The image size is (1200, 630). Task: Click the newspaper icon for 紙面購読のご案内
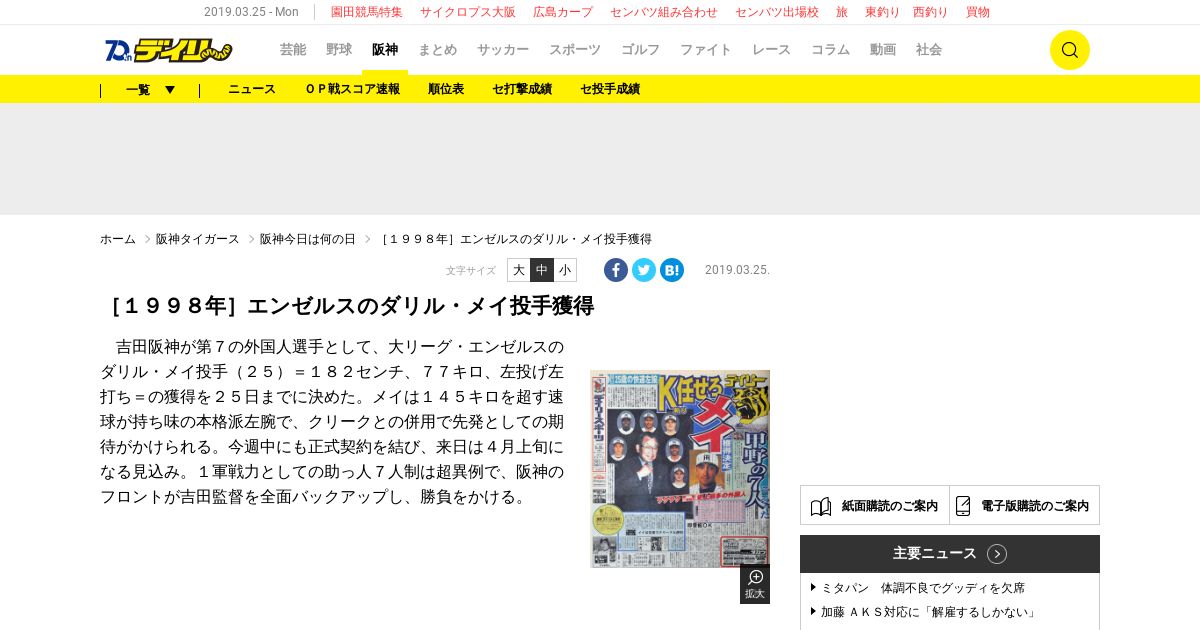[821, 506]
